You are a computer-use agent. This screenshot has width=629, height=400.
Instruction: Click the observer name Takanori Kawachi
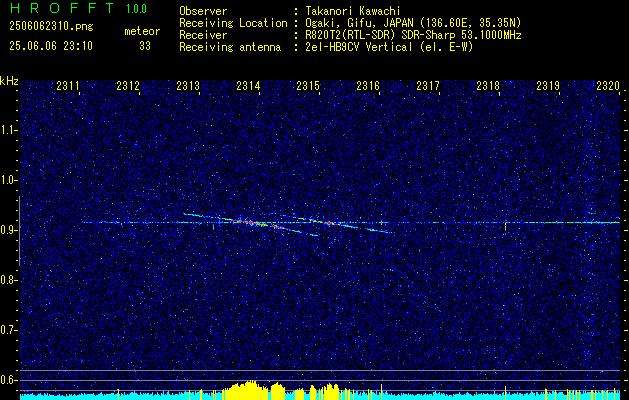tap(351, 11)
